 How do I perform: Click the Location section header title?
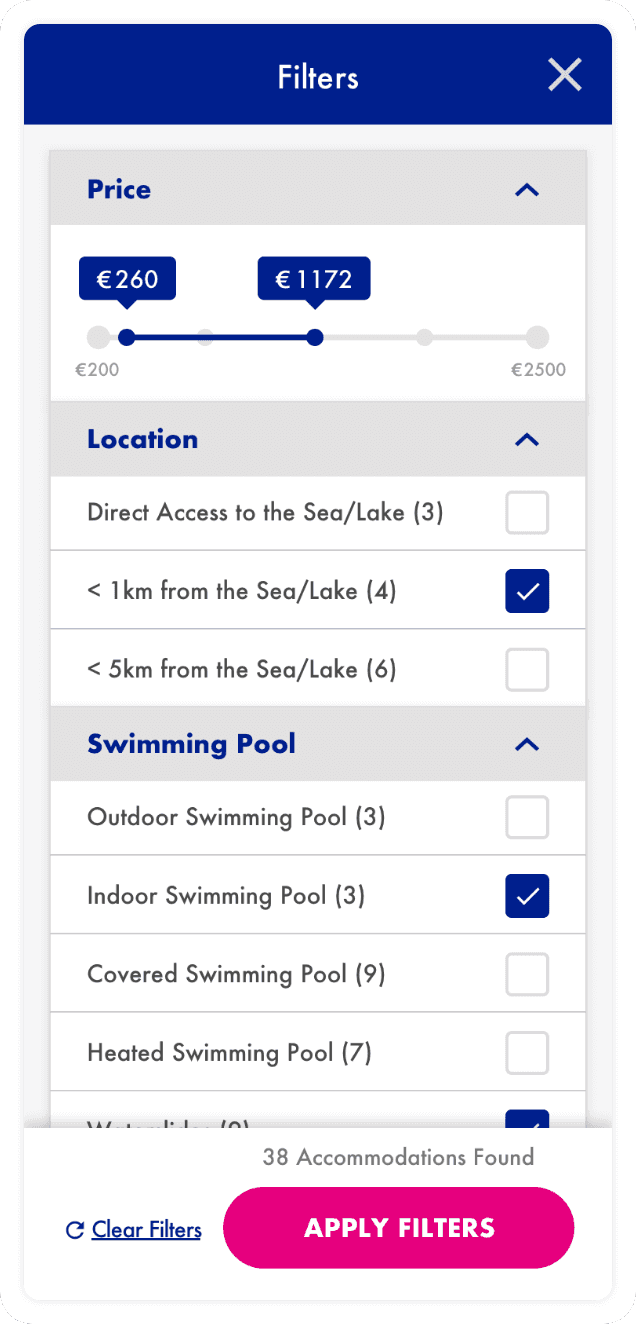point(142,440)
